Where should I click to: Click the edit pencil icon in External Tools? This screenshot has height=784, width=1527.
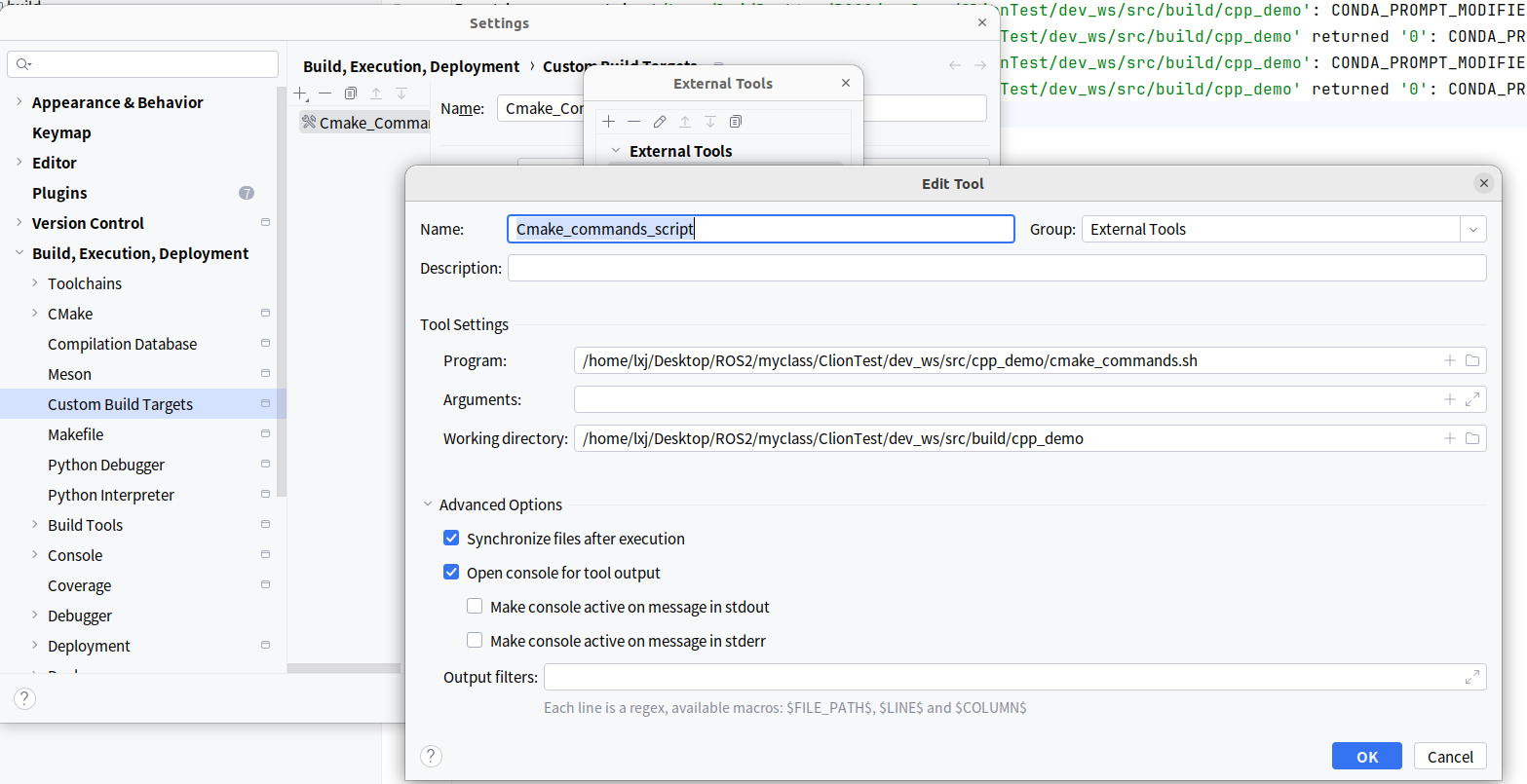[x=660, y=122]
